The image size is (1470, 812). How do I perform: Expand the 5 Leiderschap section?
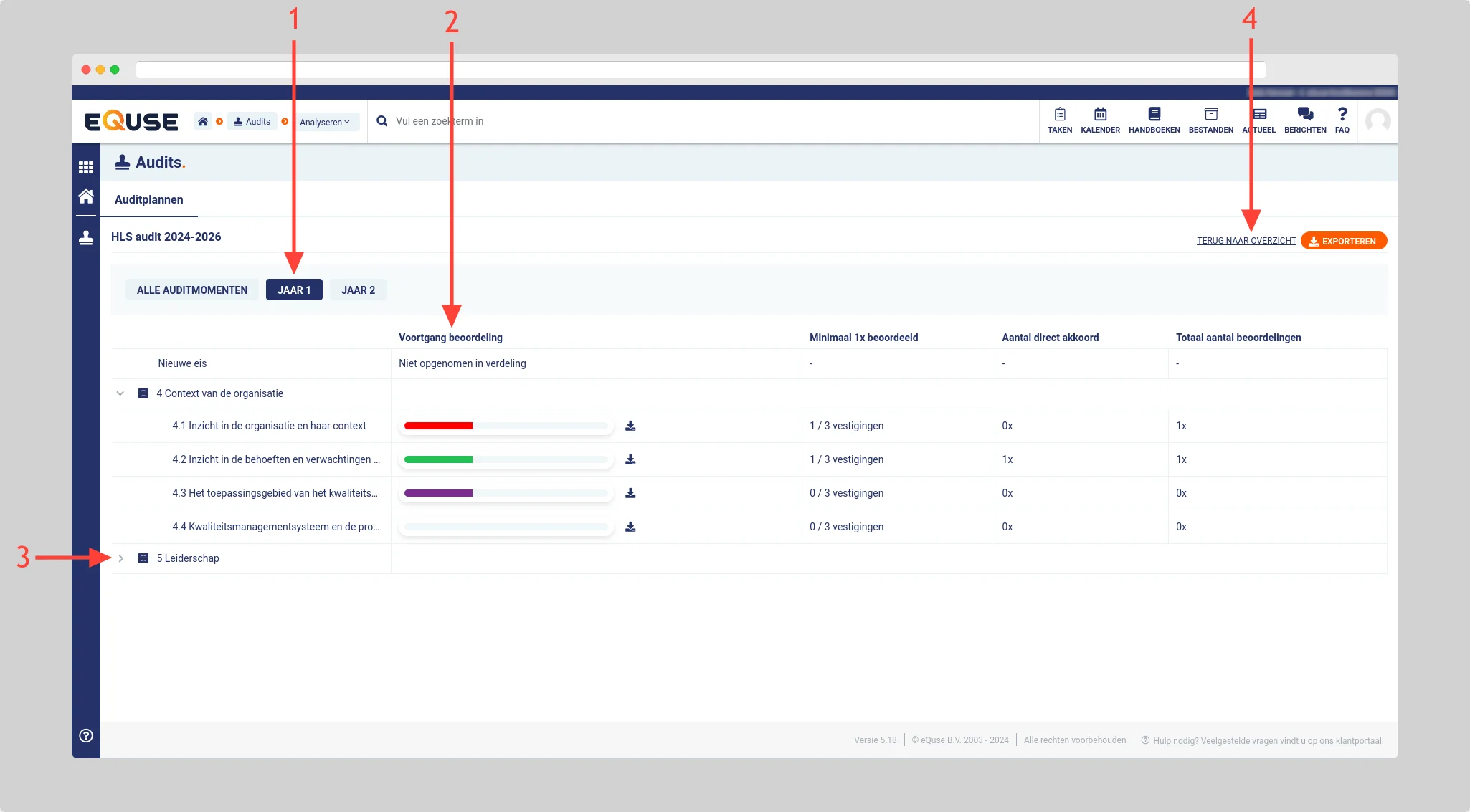pyautogui.click(x=120, y=558)
